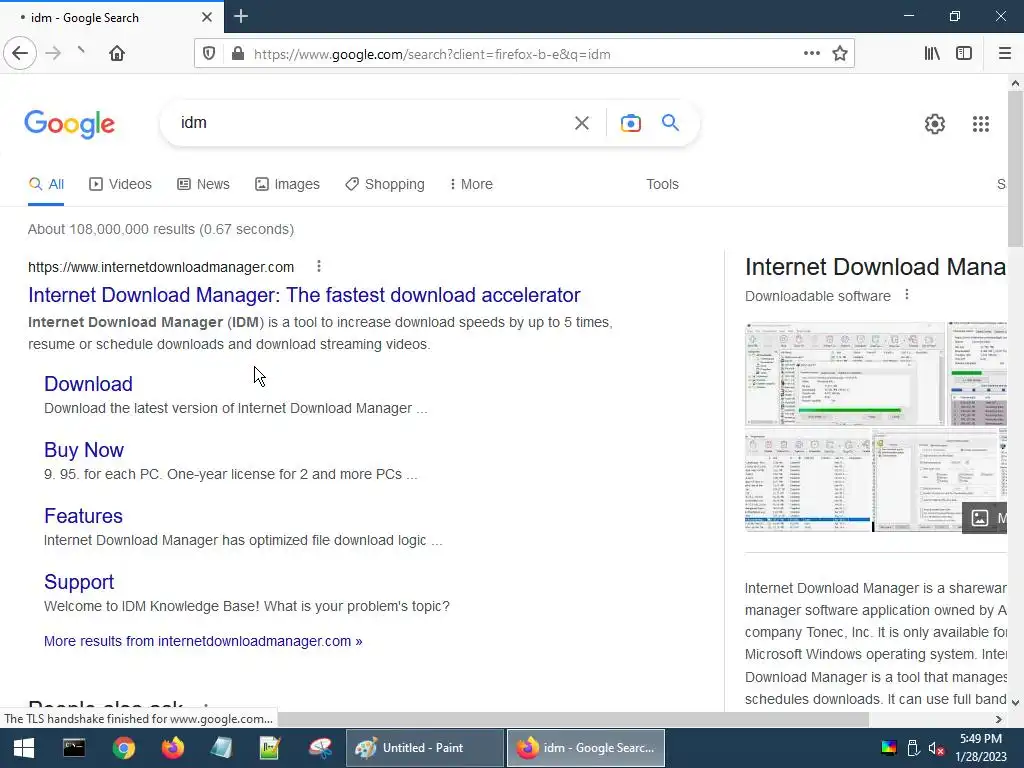
Task: Switch to Images results
Action: point(287,184)
